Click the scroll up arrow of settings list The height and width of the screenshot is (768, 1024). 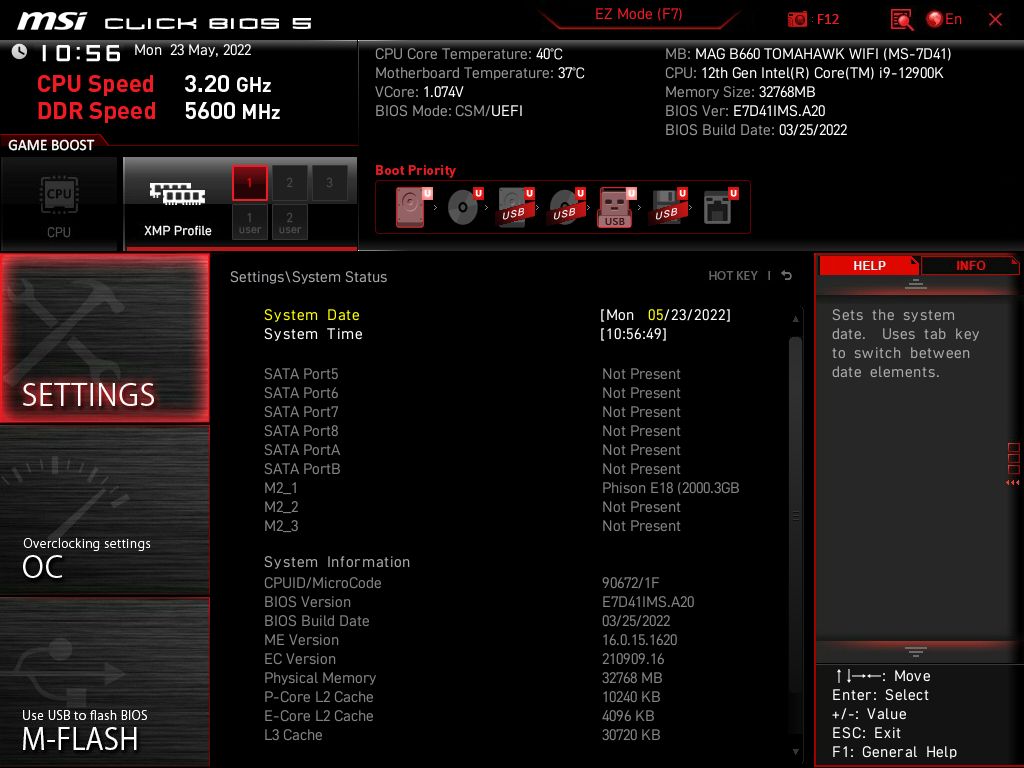[795, 319]
